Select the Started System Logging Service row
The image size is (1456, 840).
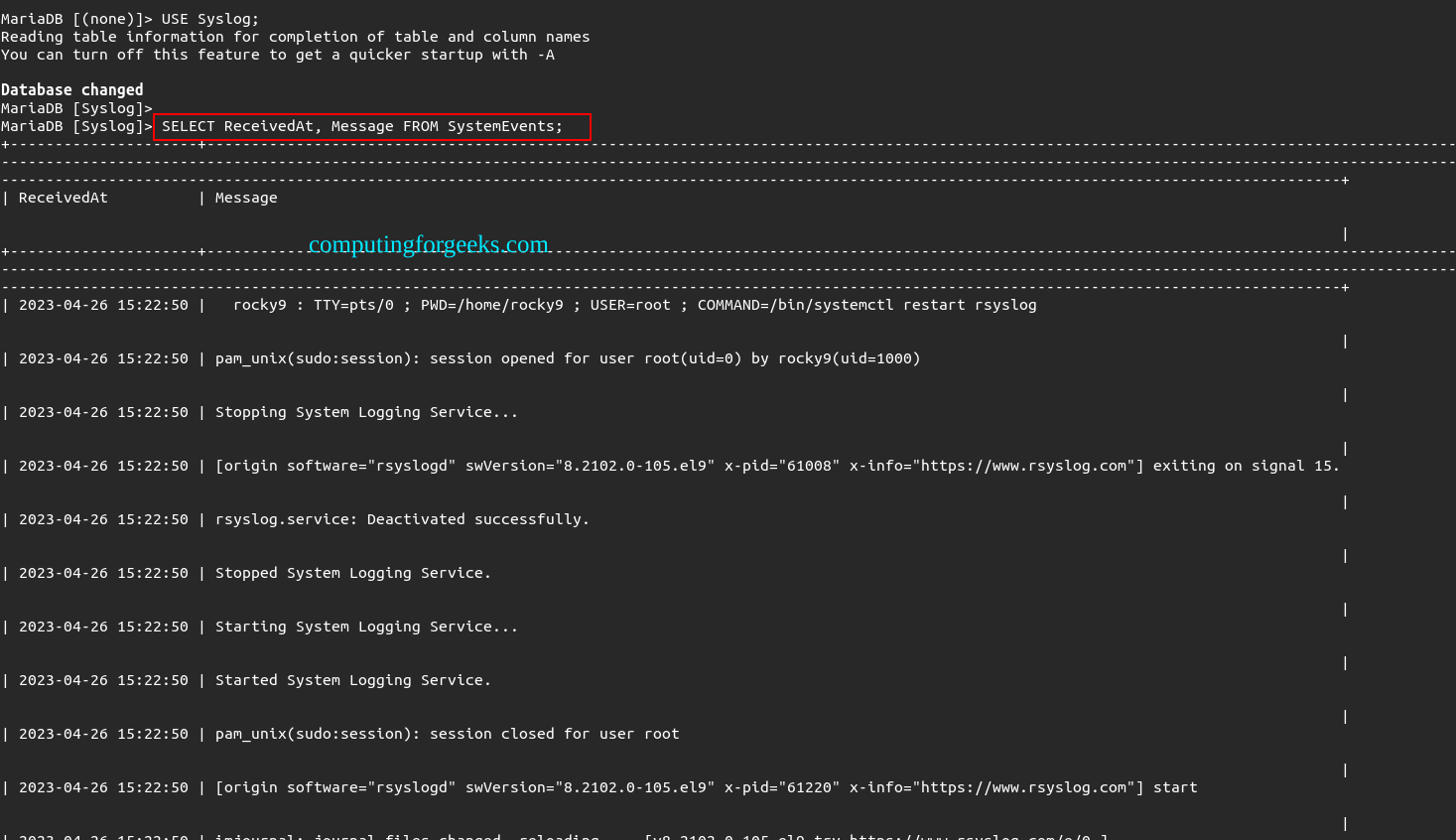[x=352, y=679]
